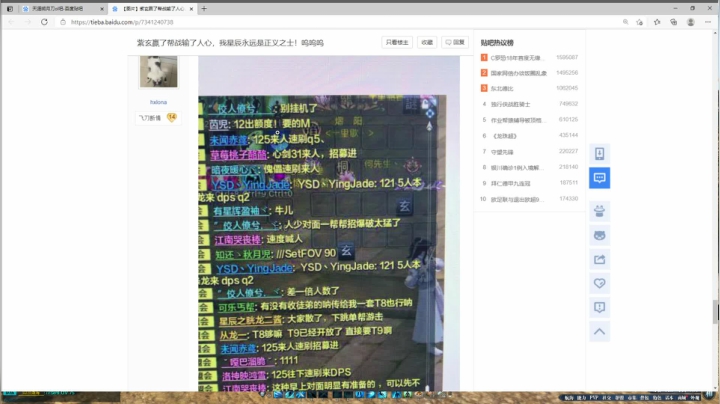Open hot topic ranked 10 with 174330
The height and width of the screenshot is (404, 720).
(518, 199)
